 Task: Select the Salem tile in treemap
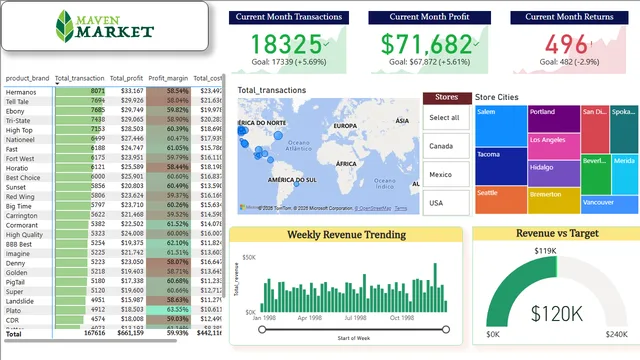(x=501, y=126)
